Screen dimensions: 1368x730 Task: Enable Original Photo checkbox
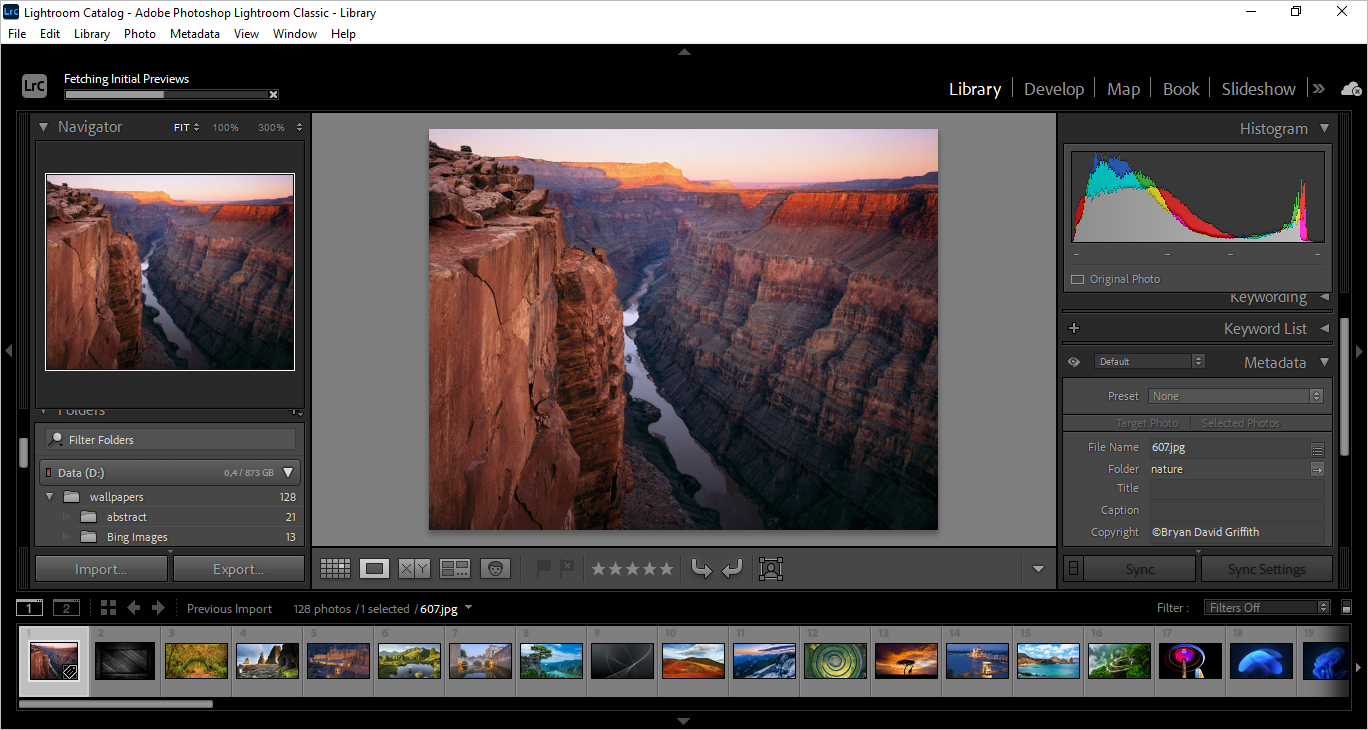pyautogui.click(x=1077, y=280)
